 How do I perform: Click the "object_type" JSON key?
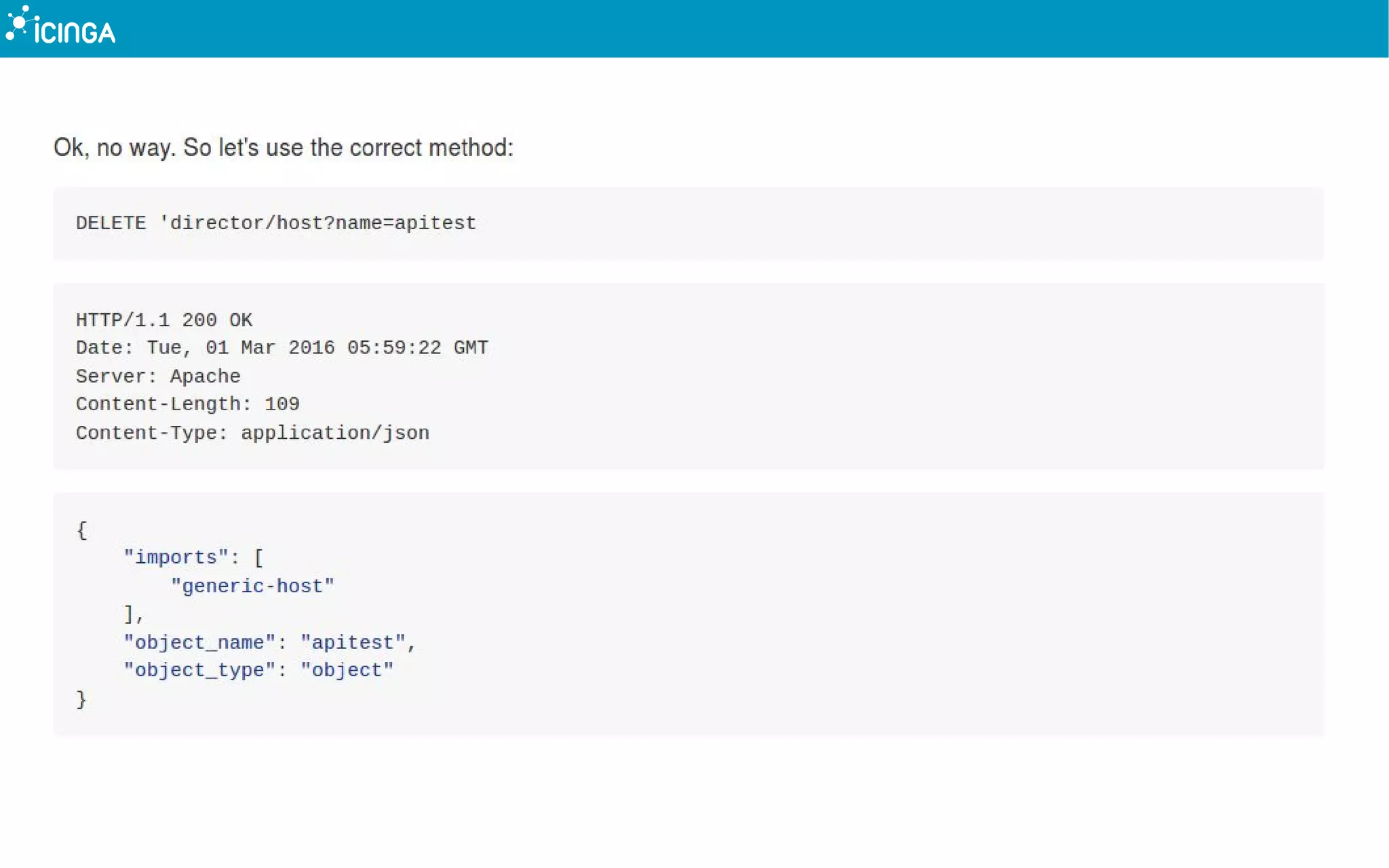tap(199, 670)
